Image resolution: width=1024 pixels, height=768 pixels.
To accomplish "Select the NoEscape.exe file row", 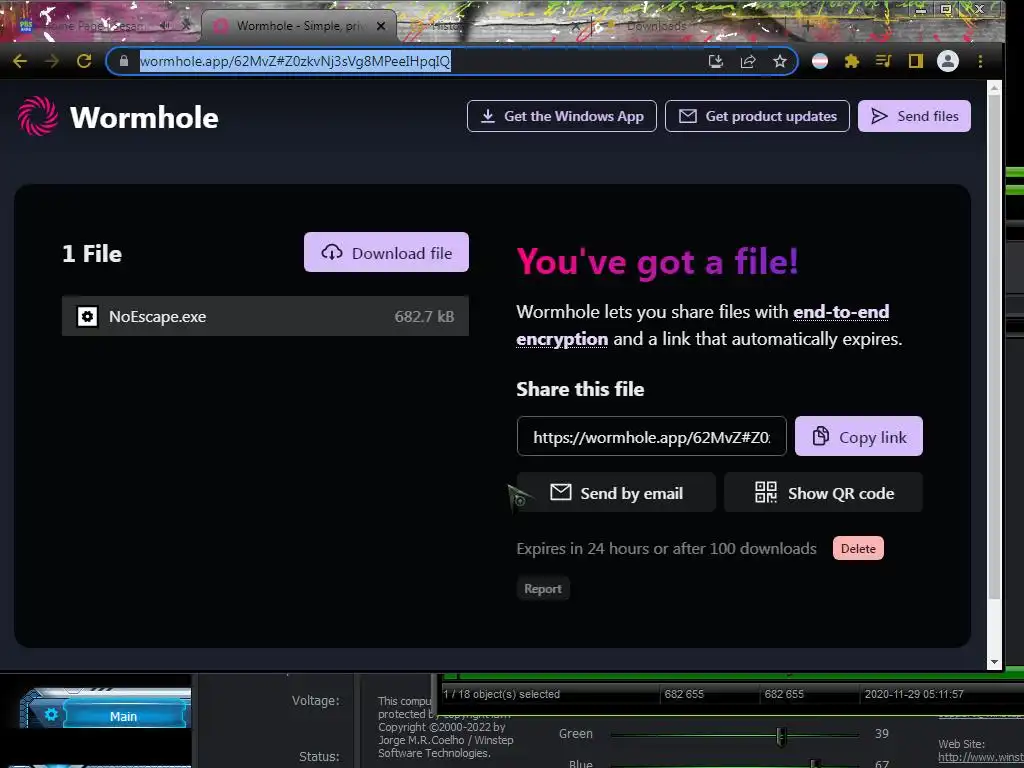I will 265,316.
